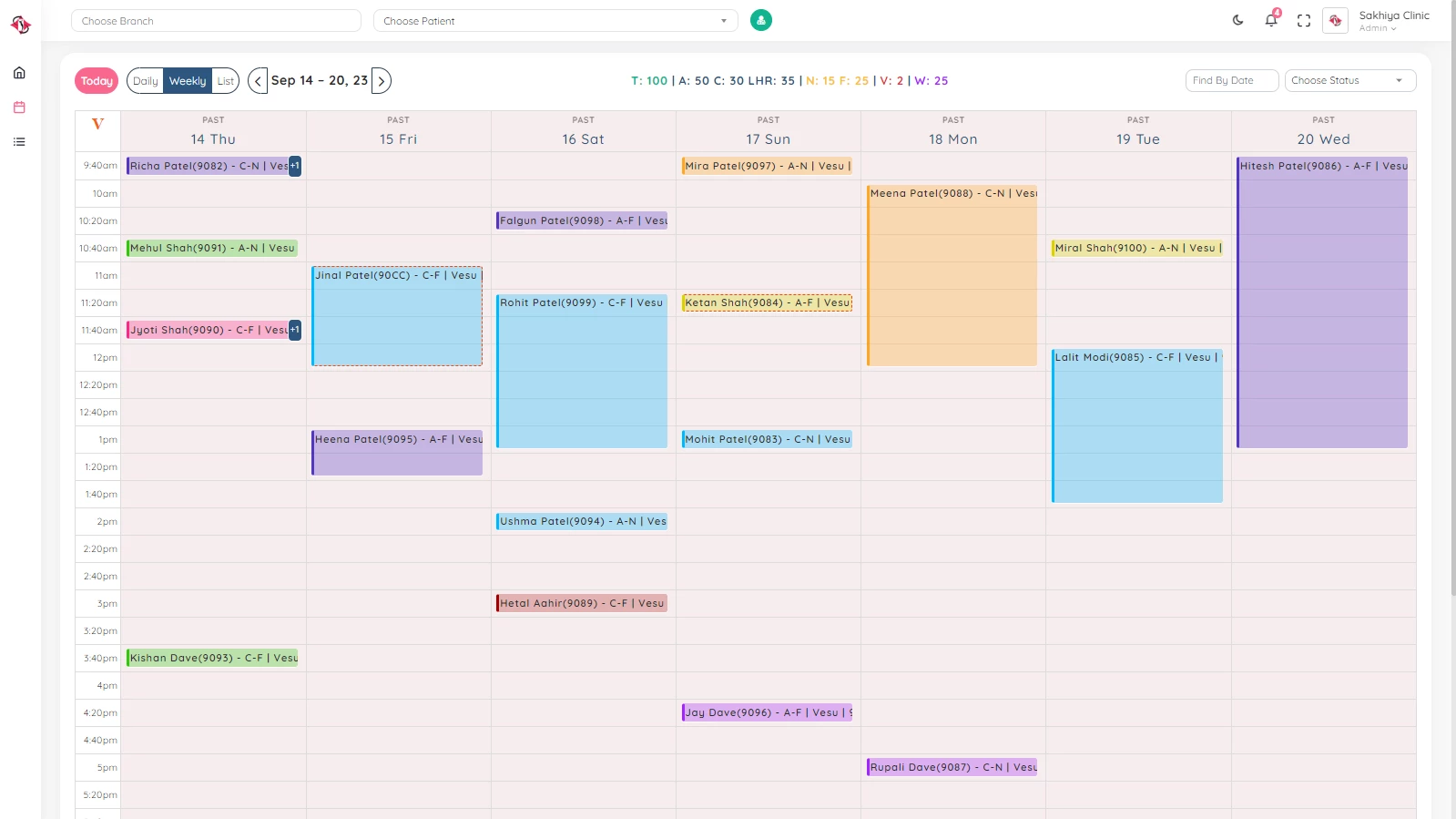Switch to List view tab
The height and width of the screenshot is (819, 1456).
226,81
